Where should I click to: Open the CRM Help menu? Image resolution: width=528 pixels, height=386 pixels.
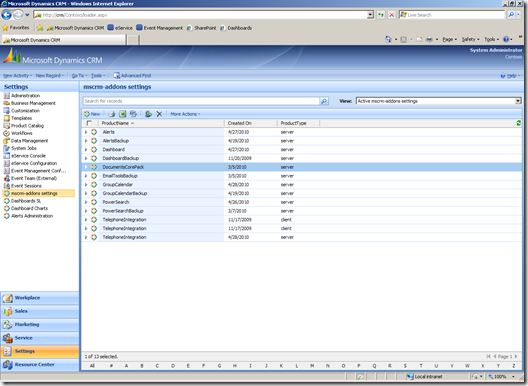coord(510,75)
